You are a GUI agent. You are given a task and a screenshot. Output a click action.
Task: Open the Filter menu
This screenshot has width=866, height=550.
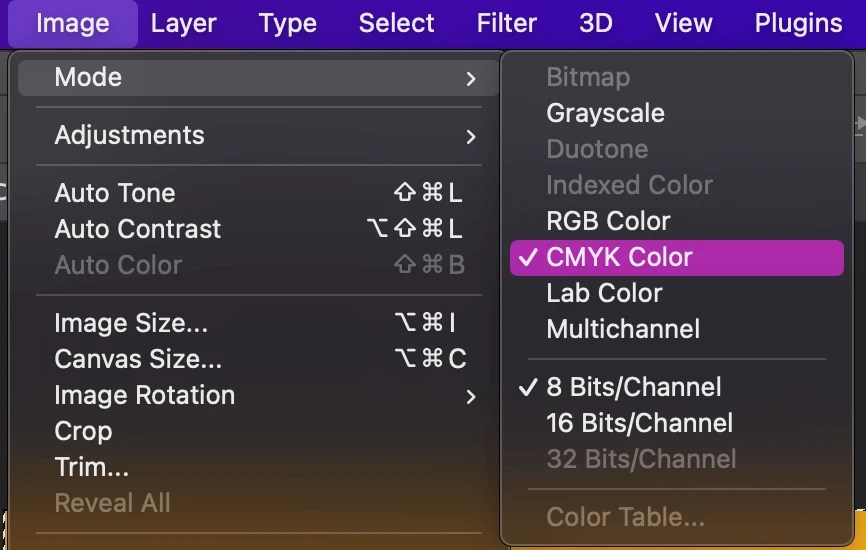tap(506, 23)
